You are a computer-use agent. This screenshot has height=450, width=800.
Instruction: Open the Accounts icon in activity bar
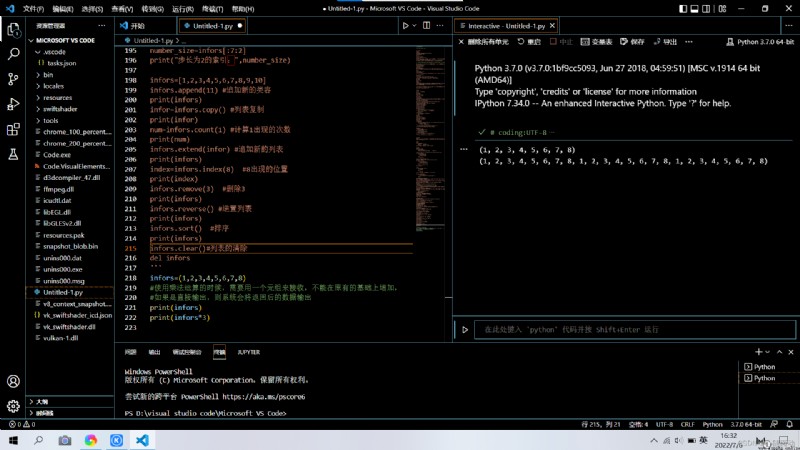pos(13,381)
